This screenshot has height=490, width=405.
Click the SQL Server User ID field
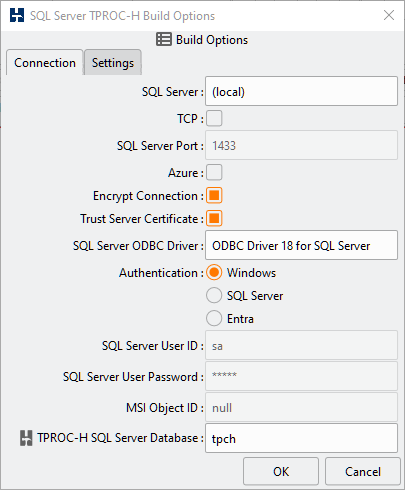coord(301,345)
